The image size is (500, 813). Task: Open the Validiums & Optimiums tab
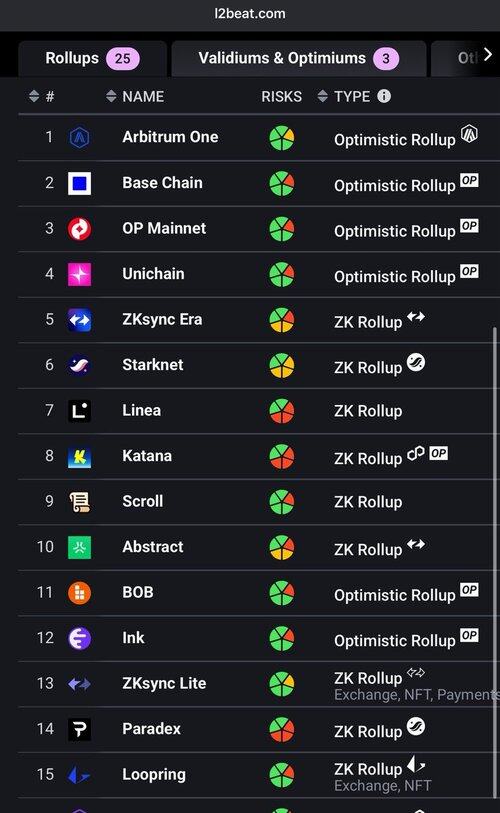pyautogui.click(x=299, y=59)
